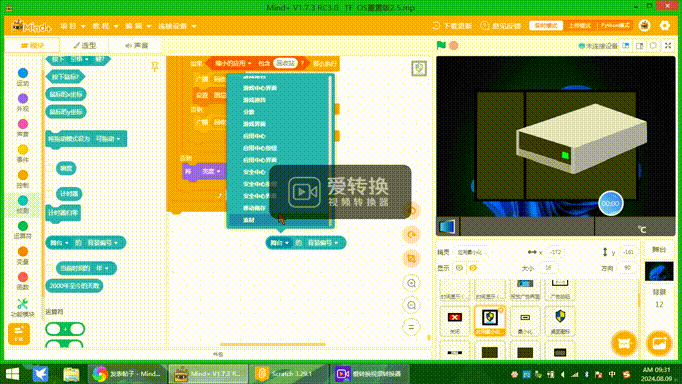The height and width of the screenshot is (384, 682).
Task: Select the 侦测 sensing category circle
Action: (23, 200)
